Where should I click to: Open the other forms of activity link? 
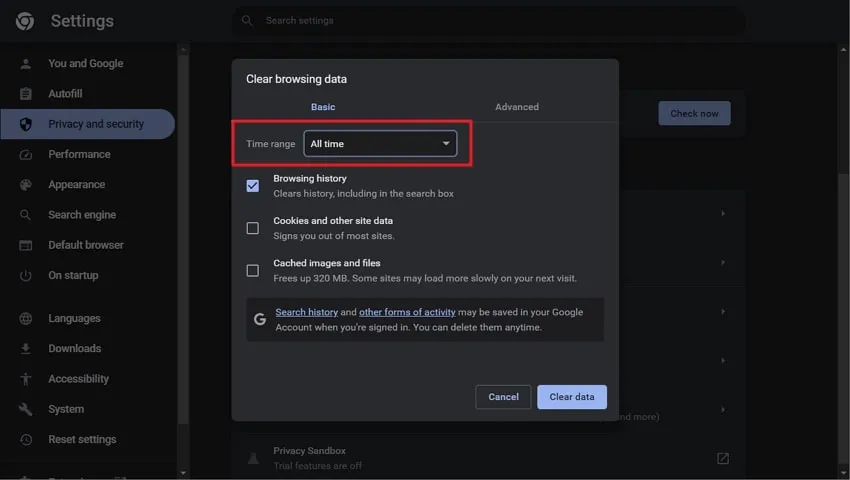[x=407, y=312]
